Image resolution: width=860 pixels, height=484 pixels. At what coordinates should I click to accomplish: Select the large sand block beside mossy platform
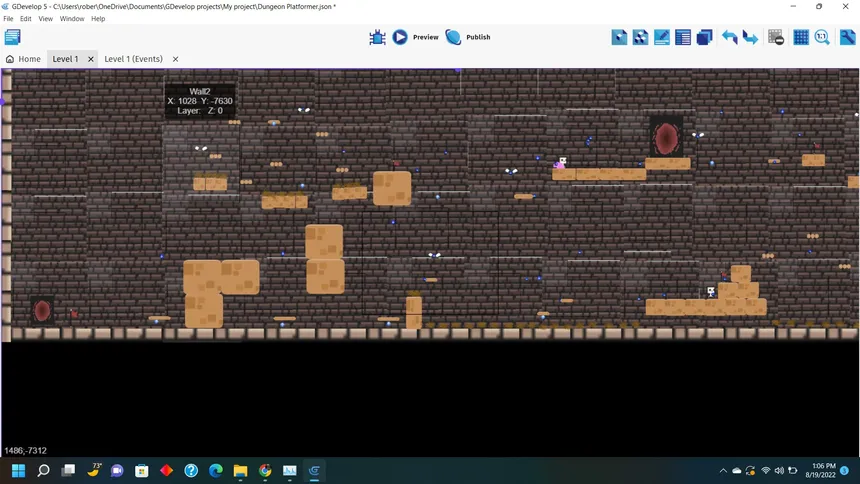pyautogui.click(x=392, y=188)
